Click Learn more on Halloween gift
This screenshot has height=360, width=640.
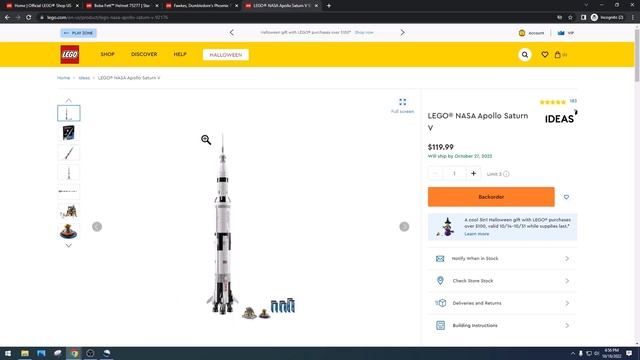(476, 234)
